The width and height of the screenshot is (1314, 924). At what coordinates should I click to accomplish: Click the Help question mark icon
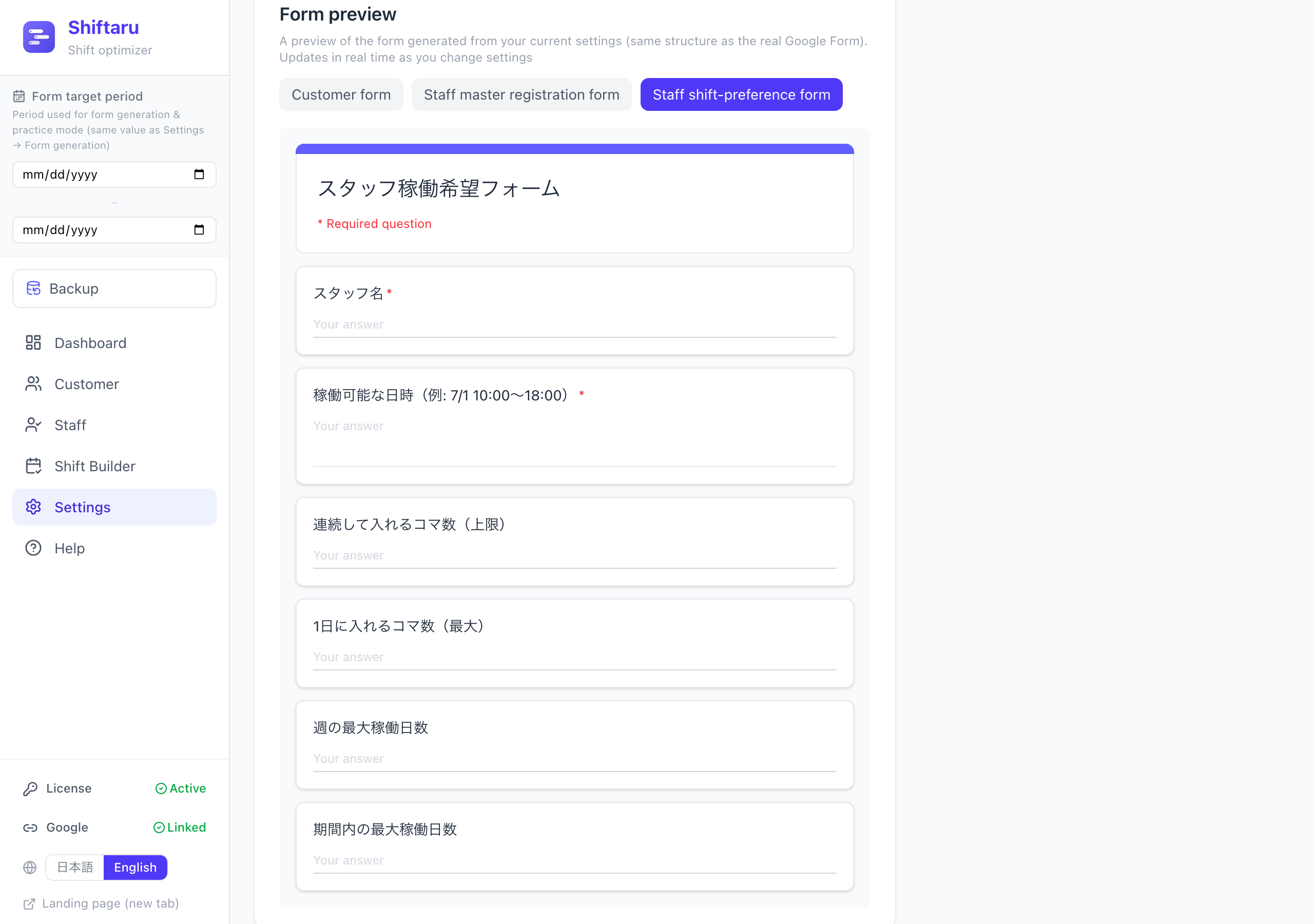tap(33, 548)
